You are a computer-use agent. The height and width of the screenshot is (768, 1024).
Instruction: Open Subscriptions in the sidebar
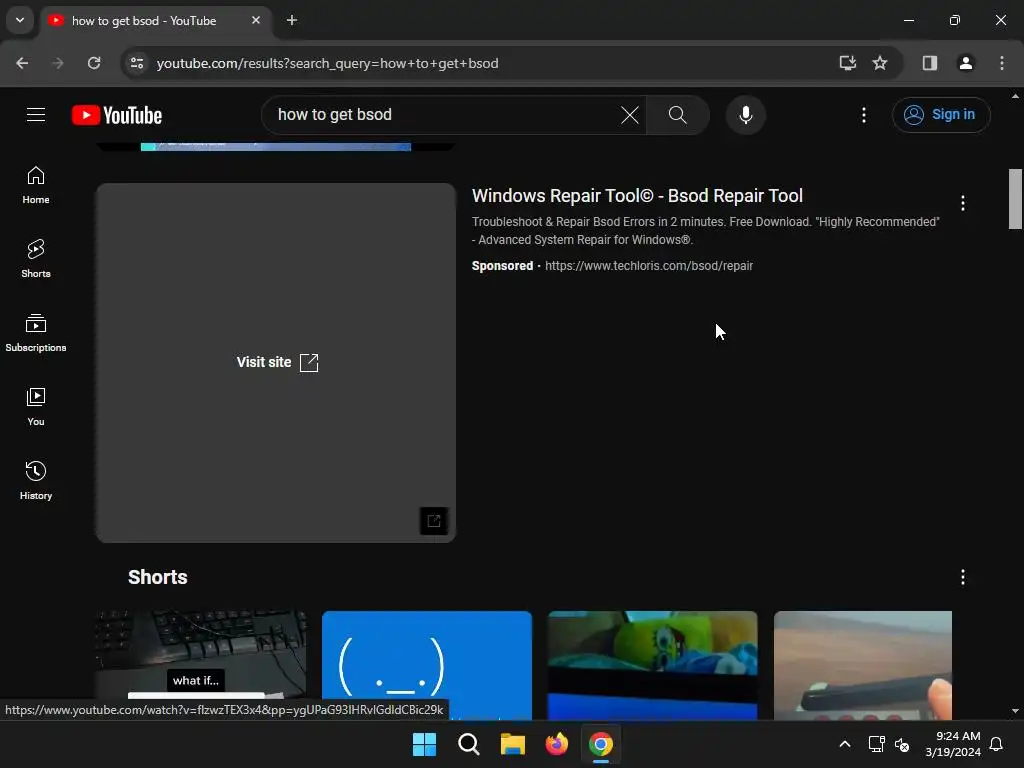click(36, 333)
